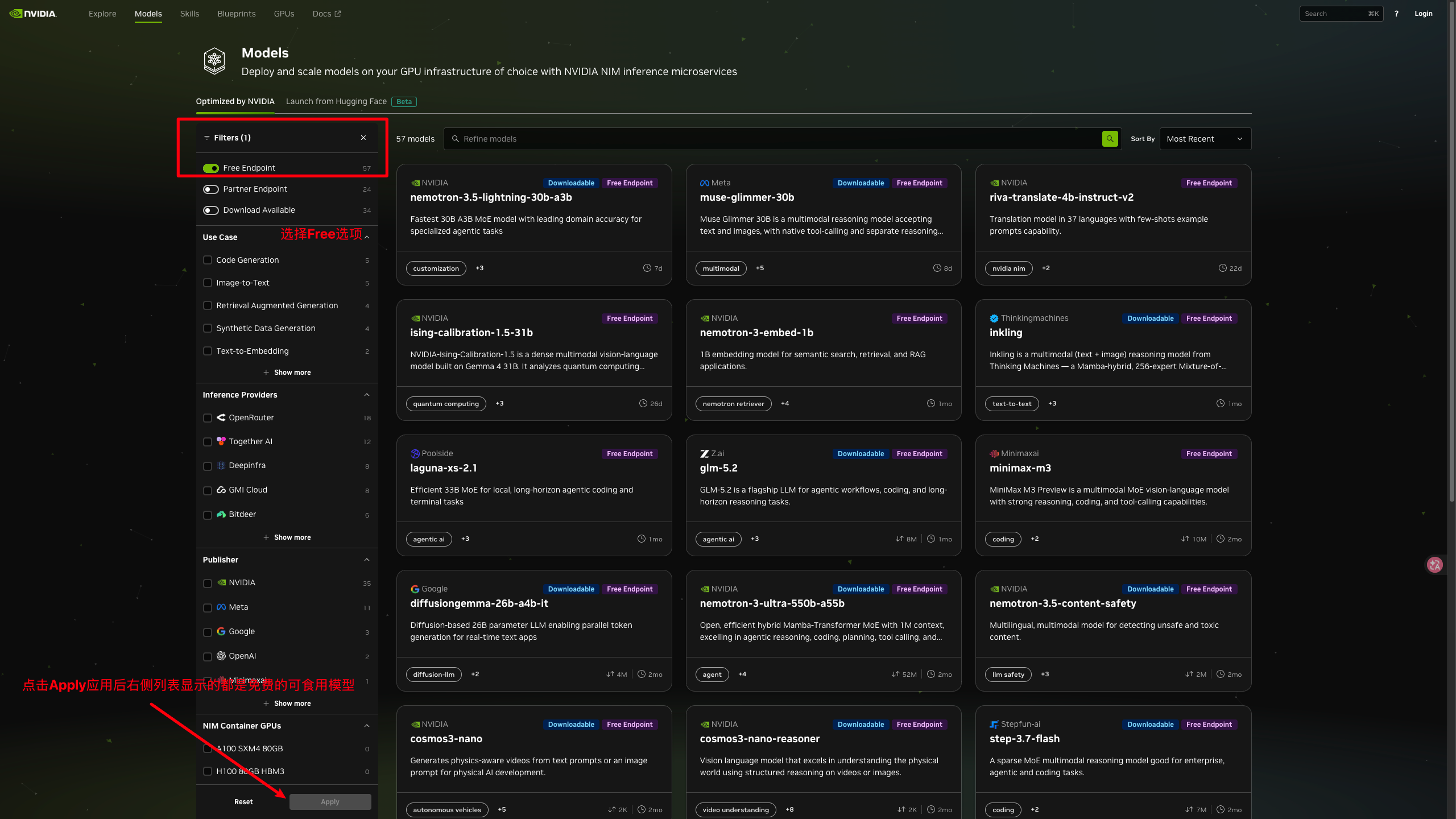Turn off the Free Endpoint toggle

pyautogui.click(x=211, y=168)
